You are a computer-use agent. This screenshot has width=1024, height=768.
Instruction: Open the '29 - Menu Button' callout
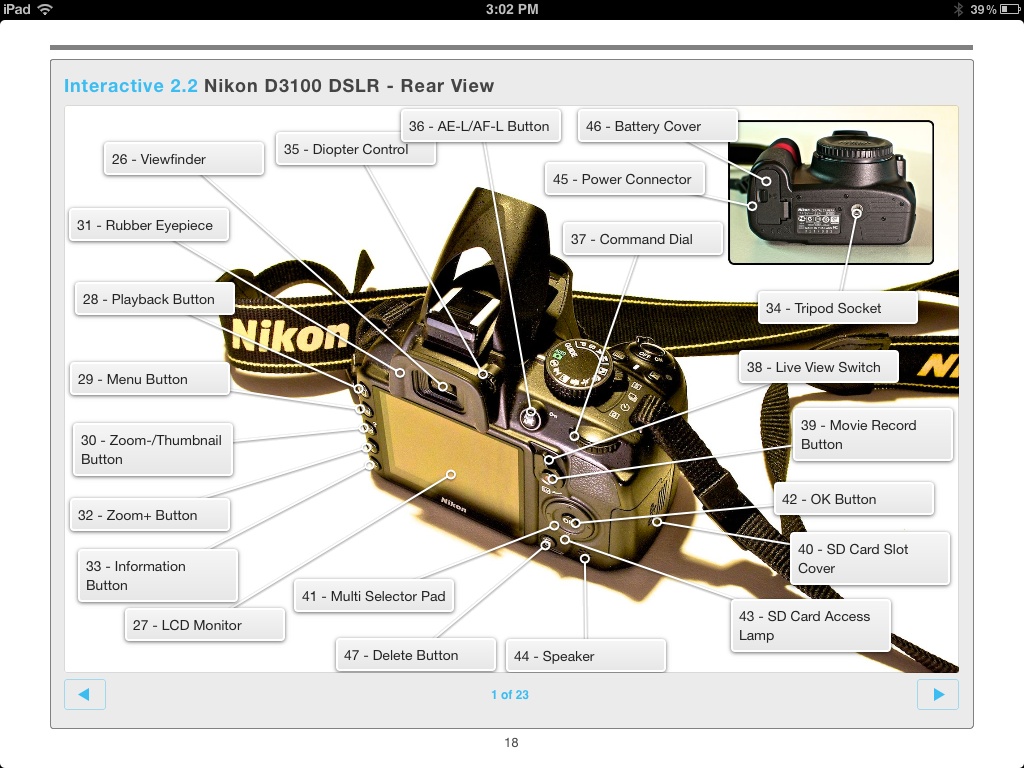tap(150, 379)
